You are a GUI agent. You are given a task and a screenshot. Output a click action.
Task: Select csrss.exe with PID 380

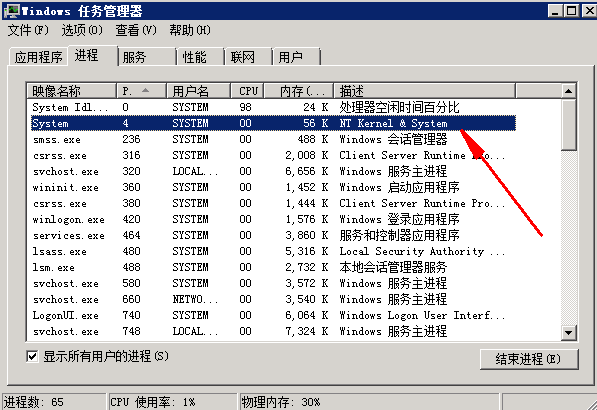[273, 203]
